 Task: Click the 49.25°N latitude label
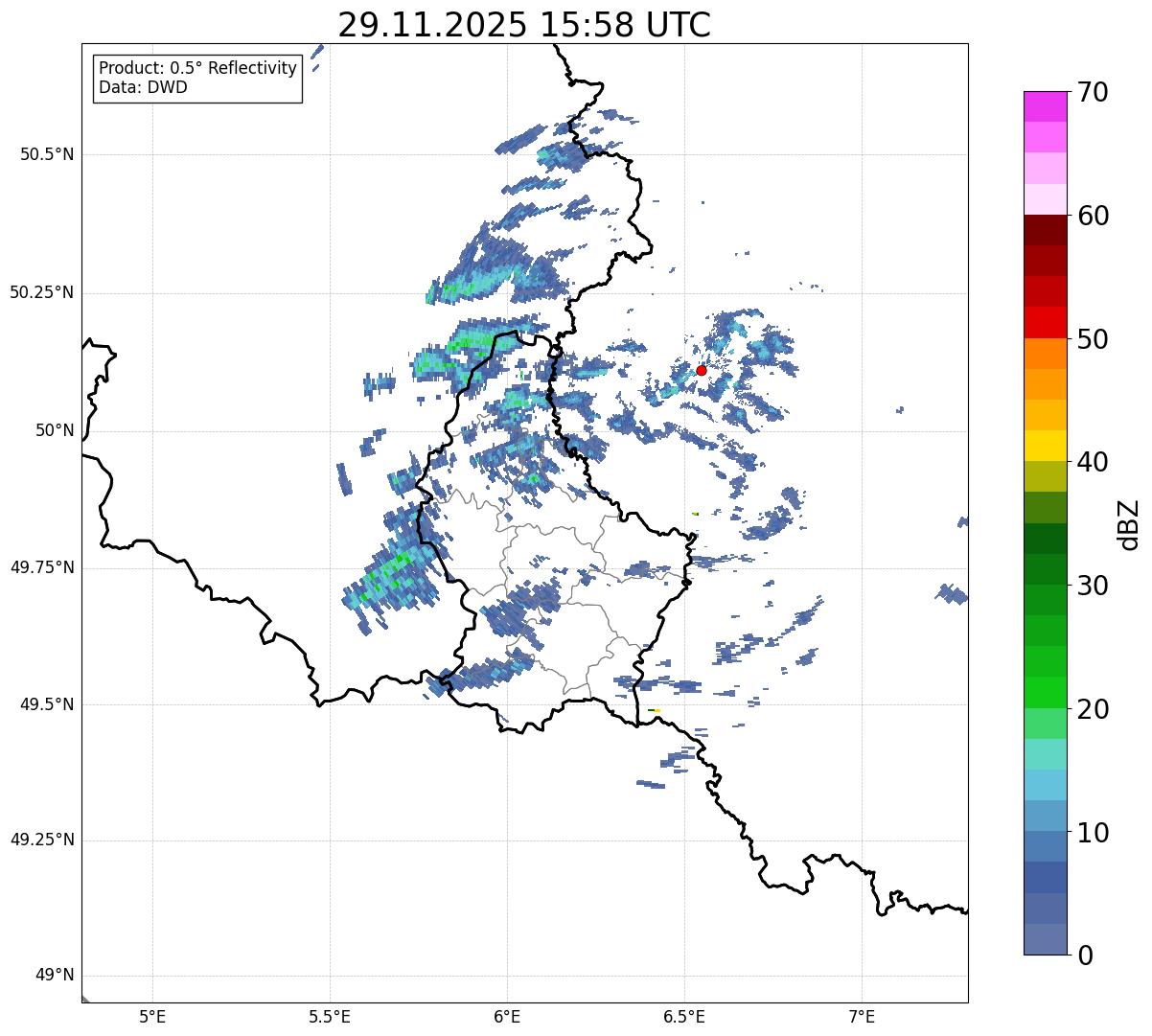(x=42, y=840)
